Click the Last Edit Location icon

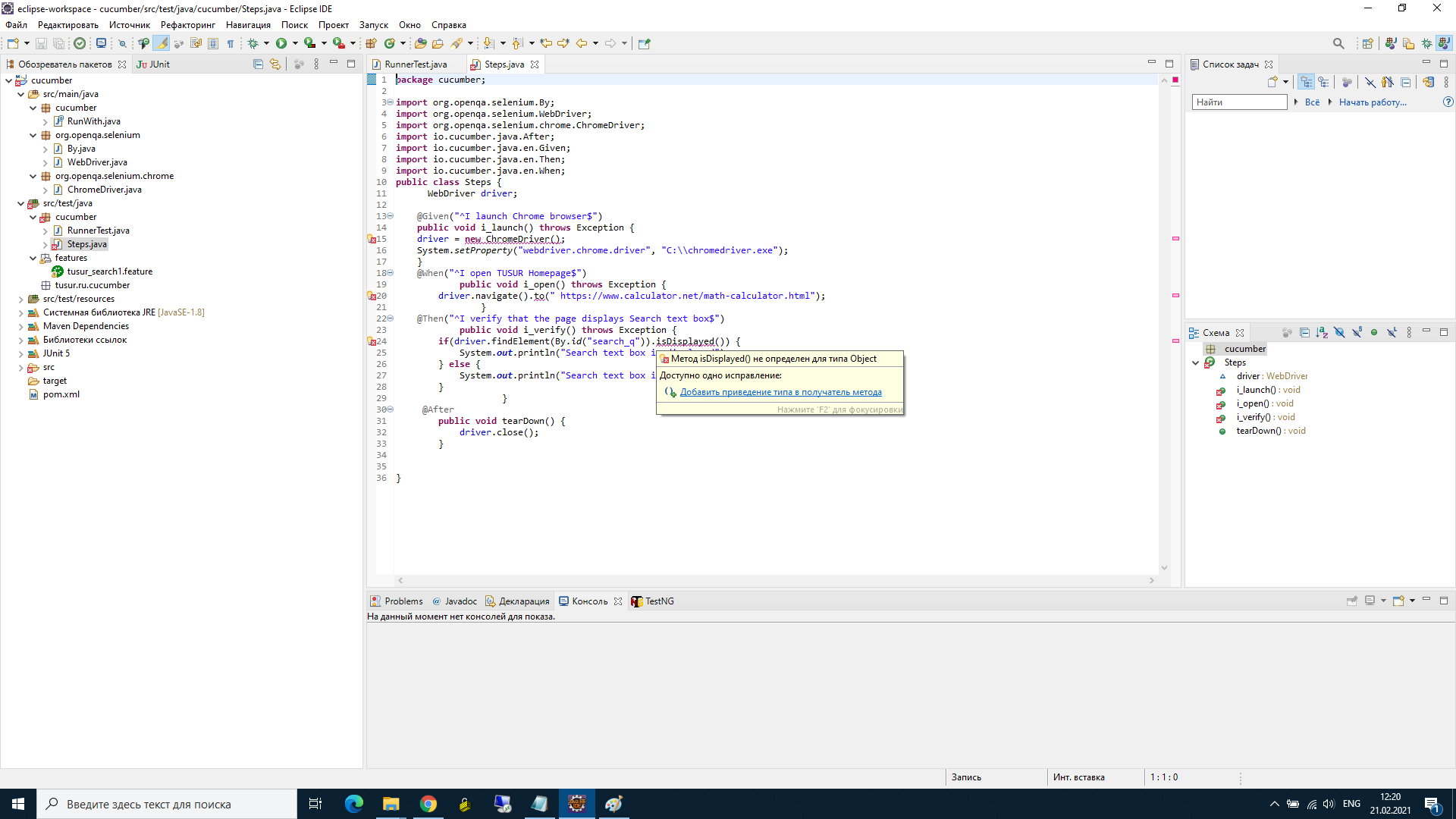pyautogui.click(x=546, y=43)
